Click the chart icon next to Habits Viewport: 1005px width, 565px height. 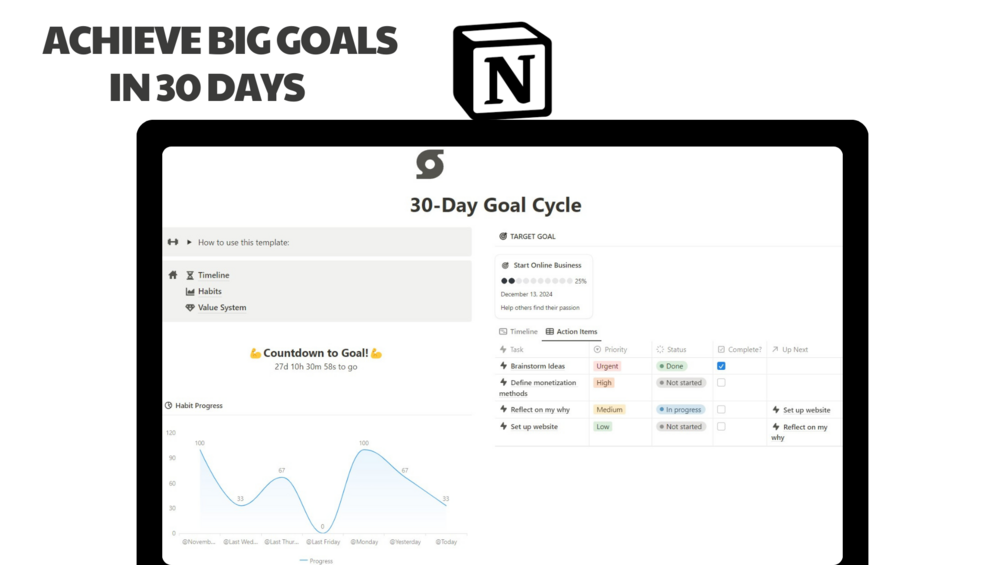coord(190,291)
